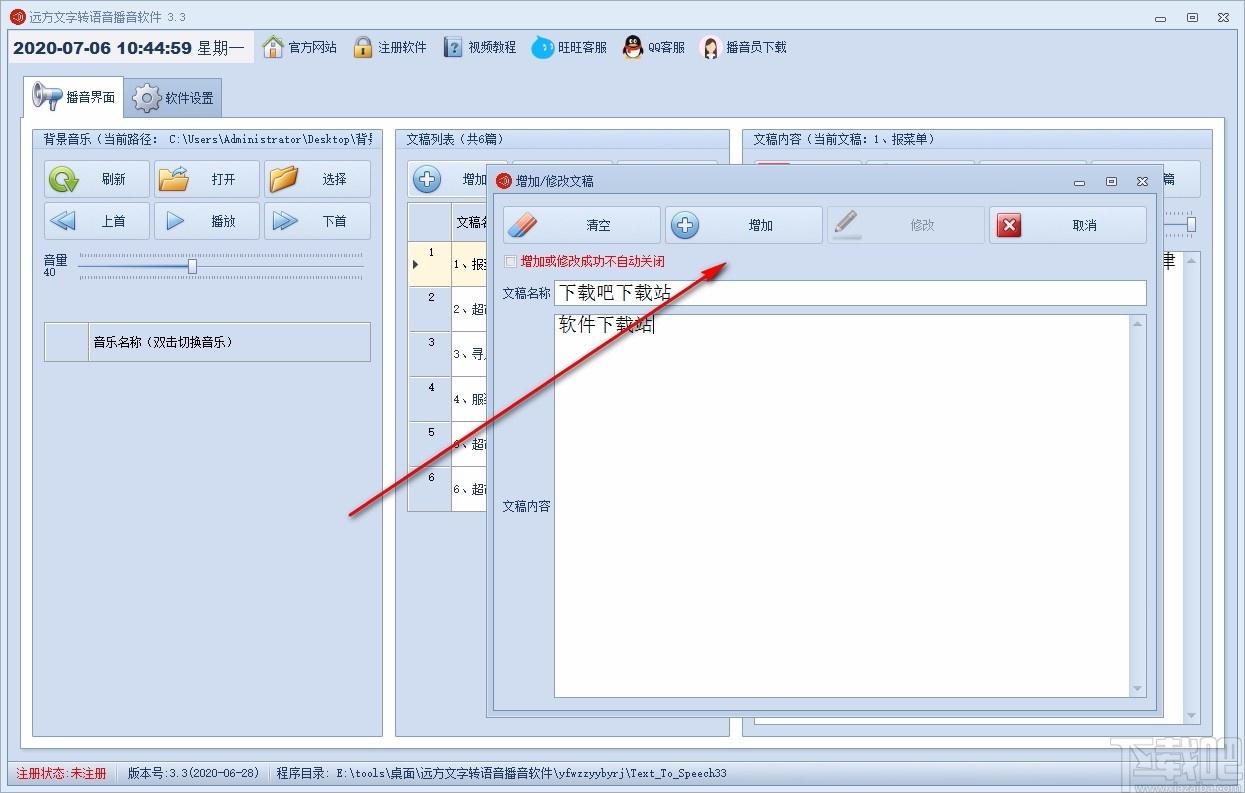Open 视频教程 help icon

(x=453, y=47)
